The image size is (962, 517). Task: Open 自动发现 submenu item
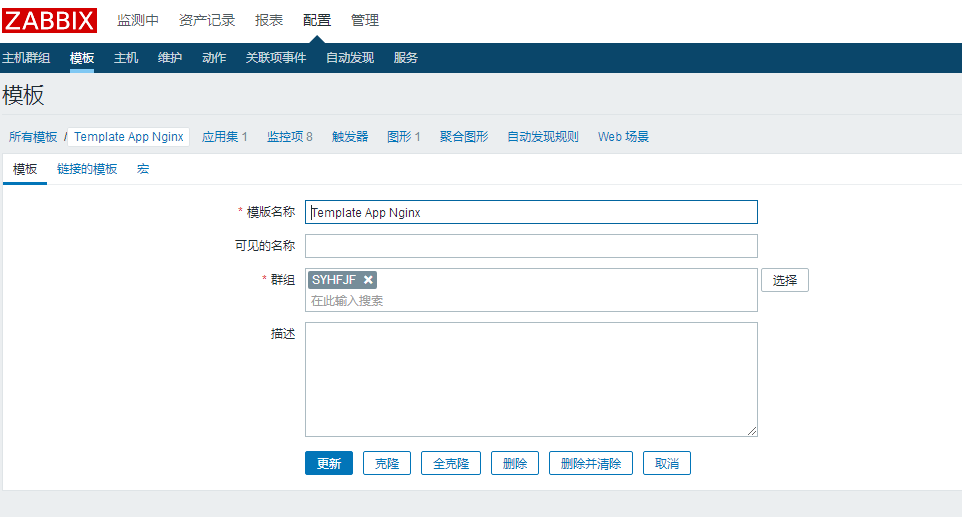click(350, 58)
